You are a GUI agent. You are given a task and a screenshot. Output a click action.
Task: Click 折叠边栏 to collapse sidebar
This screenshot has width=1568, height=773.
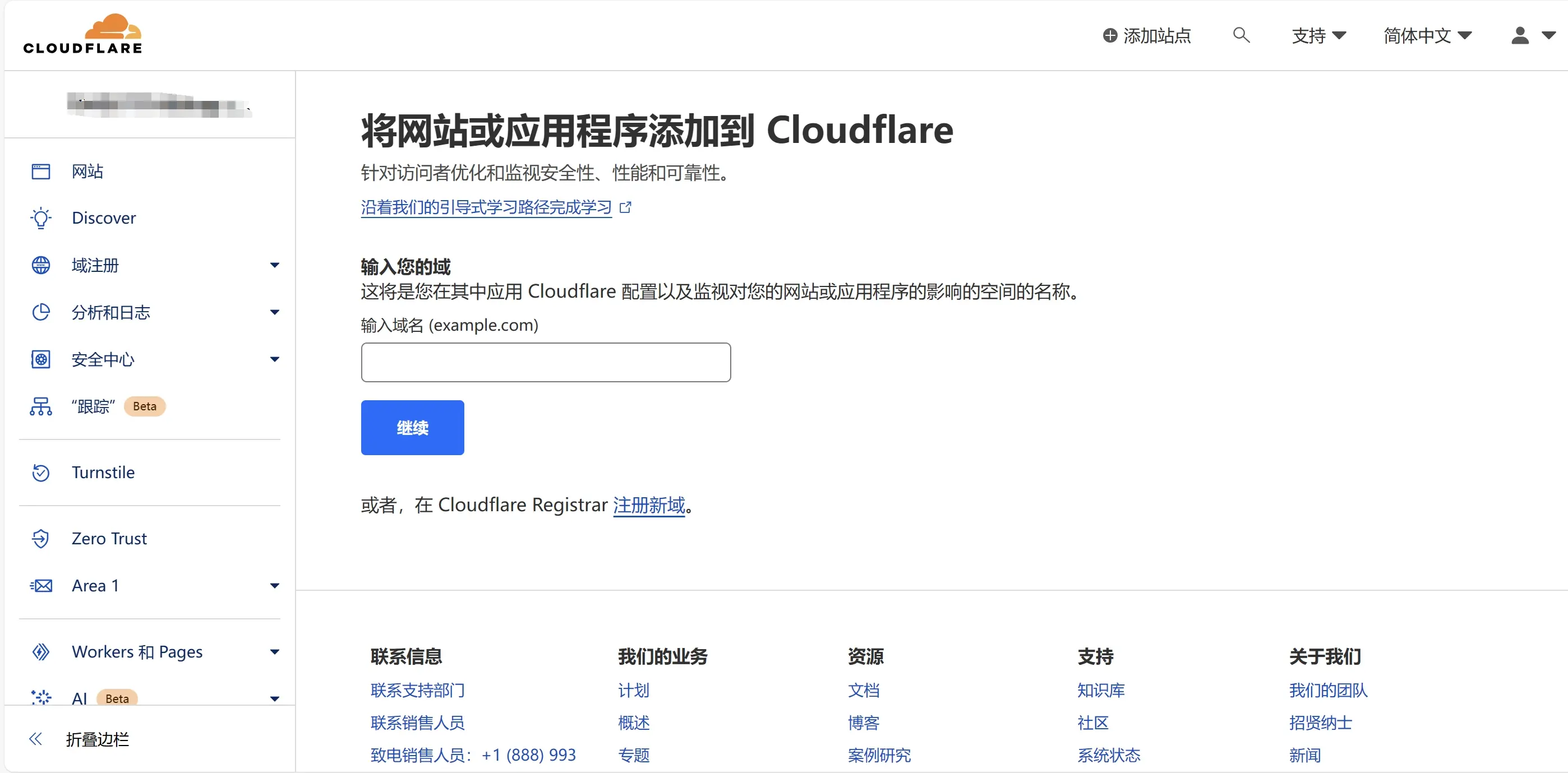pyautogui.click(x=98, y=739)
